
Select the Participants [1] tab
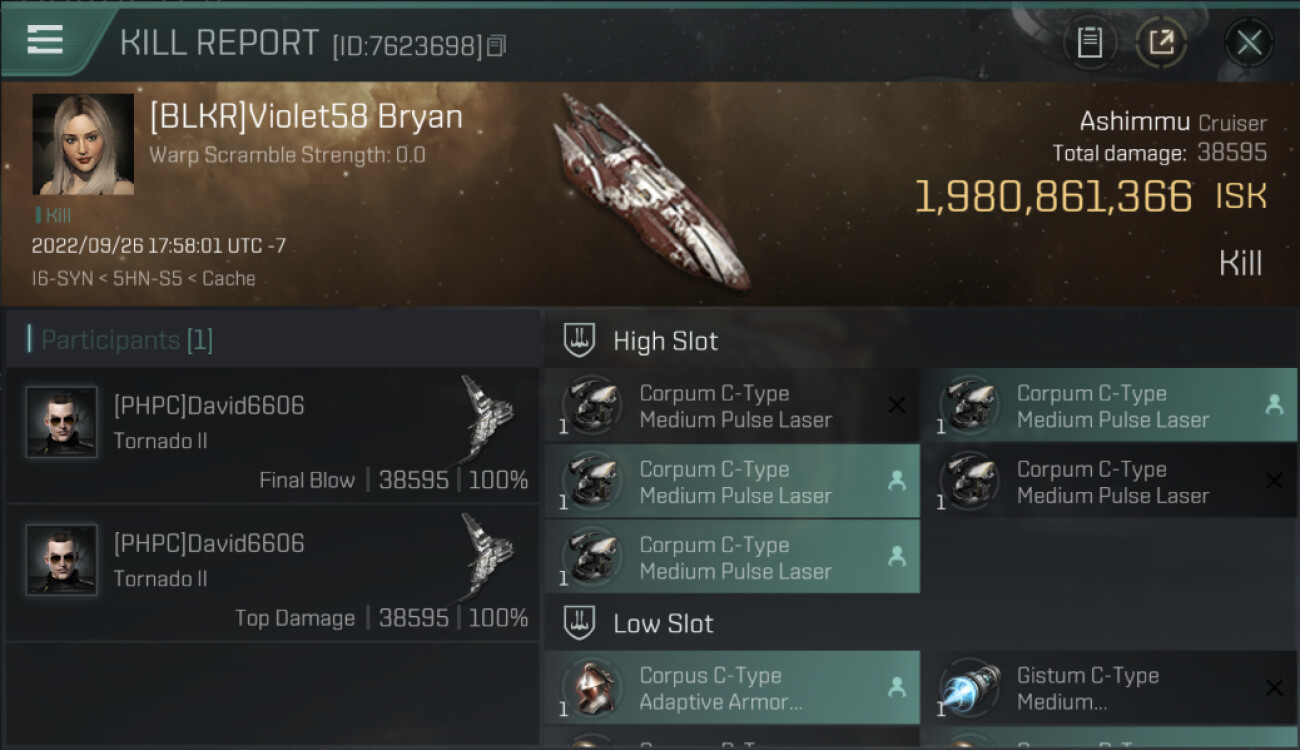(x=120, y=340)
